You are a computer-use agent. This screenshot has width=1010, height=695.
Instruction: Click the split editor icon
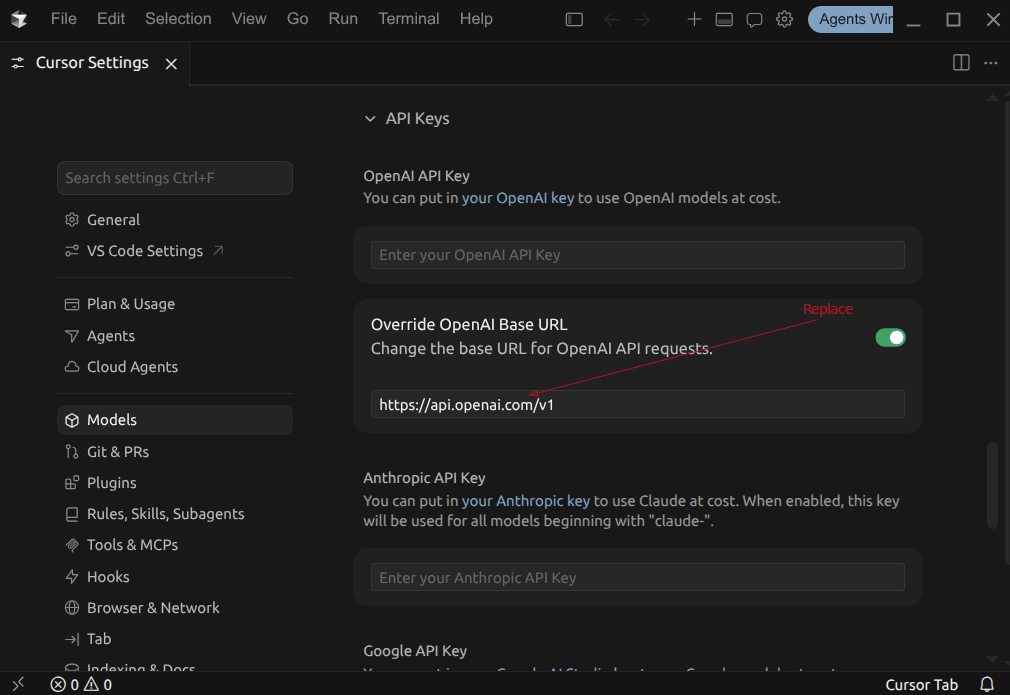click(961, 62)
